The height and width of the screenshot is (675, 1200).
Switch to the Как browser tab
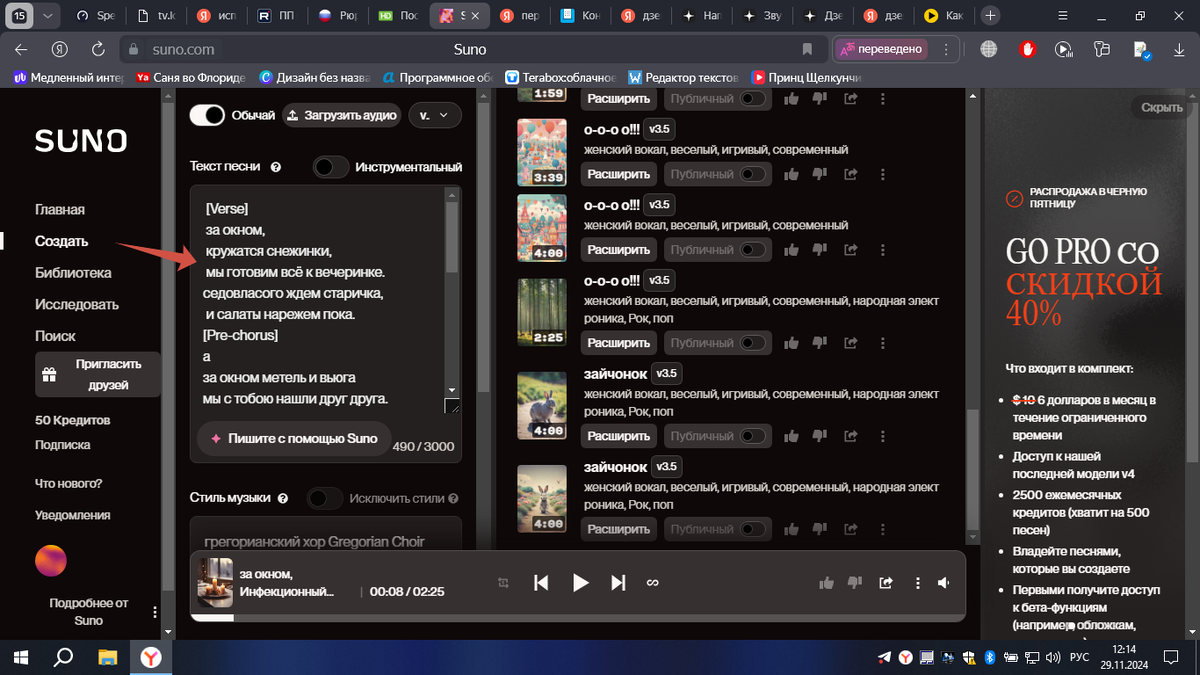945,16
